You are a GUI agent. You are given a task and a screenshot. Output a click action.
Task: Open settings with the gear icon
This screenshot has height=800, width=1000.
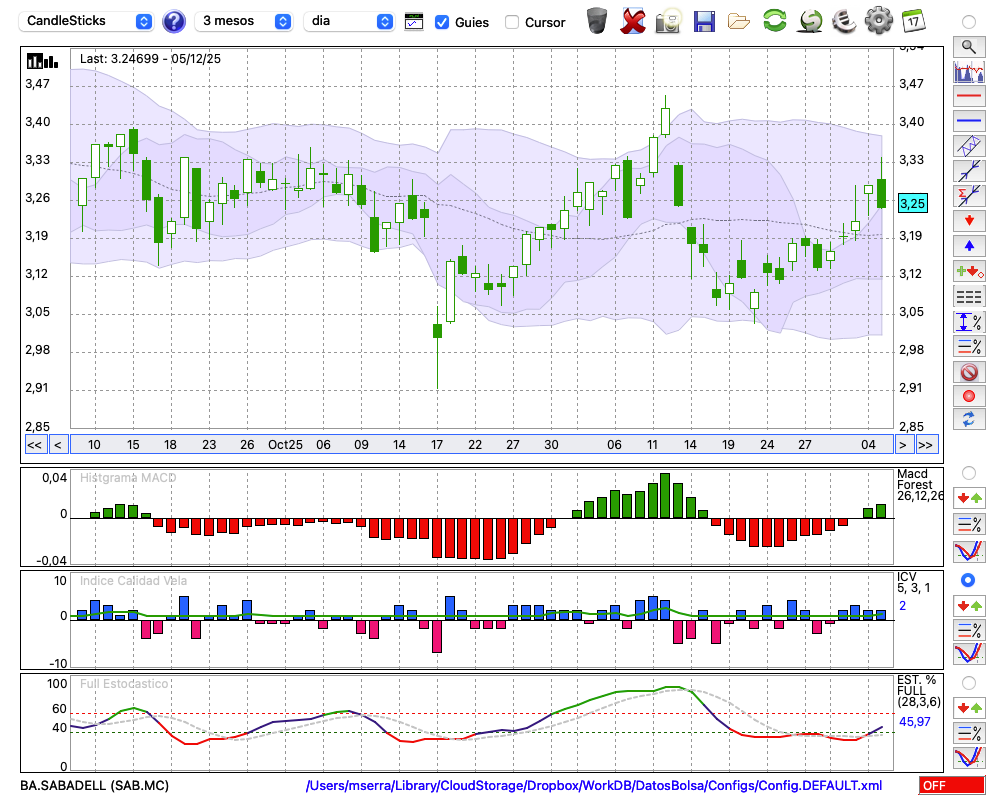click(x=878, y=20)
